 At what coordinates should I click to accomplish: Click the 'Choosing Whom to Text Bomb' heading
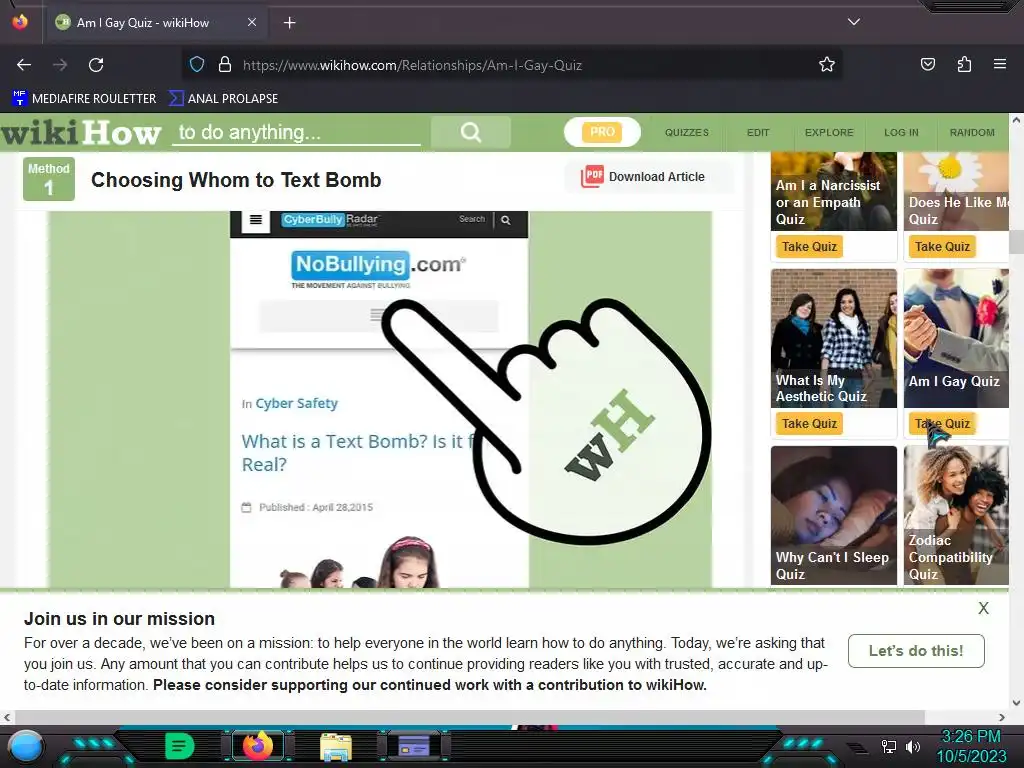[x=236, y=180]
